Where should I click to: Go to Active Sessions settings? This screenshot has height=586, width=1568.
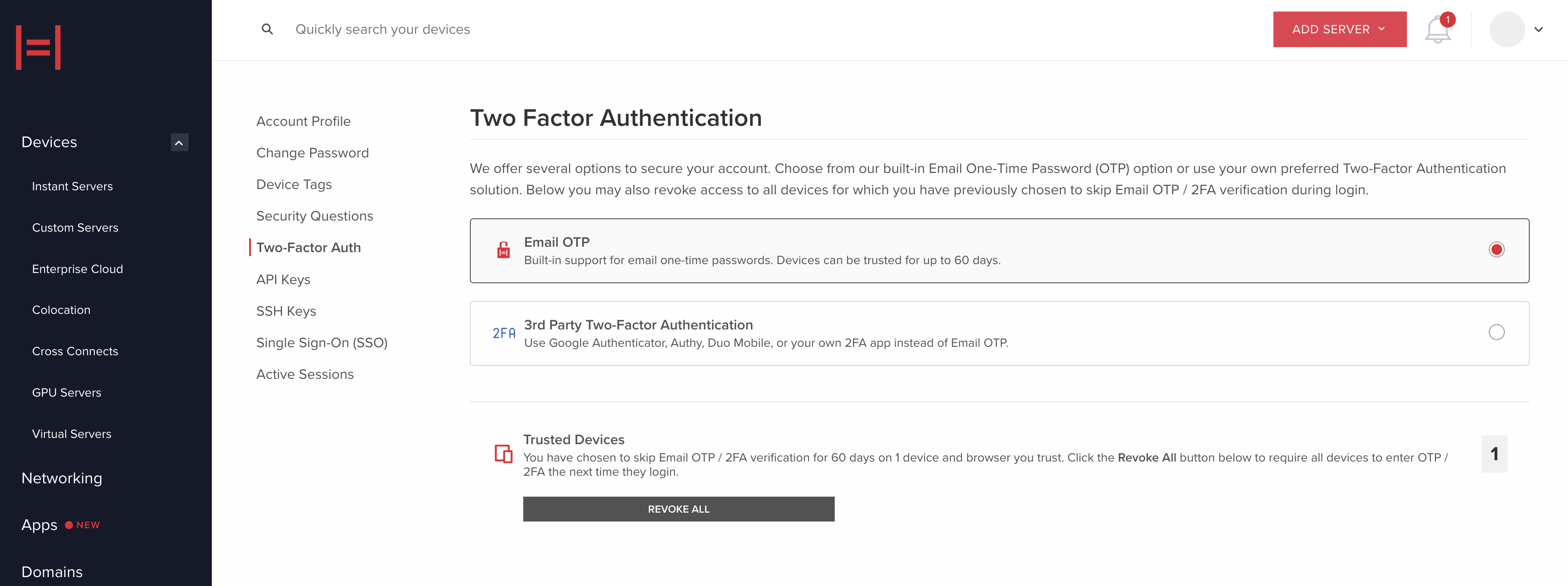tap(304, 374)
